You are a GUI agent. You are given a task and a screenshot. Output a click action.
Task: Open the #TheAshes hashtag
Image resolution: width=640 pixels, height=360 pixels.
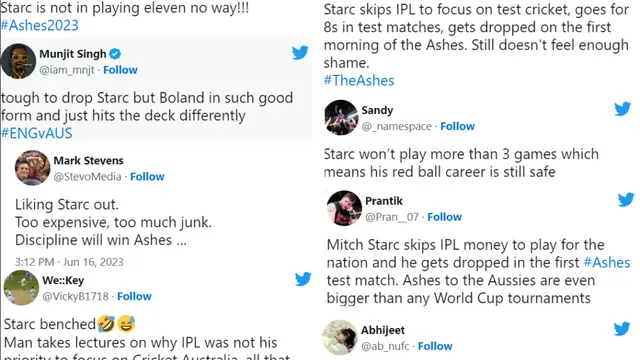point(359,80)
